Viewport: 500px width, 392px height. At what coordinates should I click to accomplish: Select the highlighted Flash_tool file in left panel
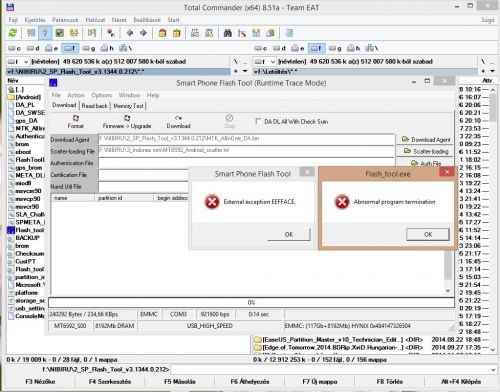click(26, 230)
